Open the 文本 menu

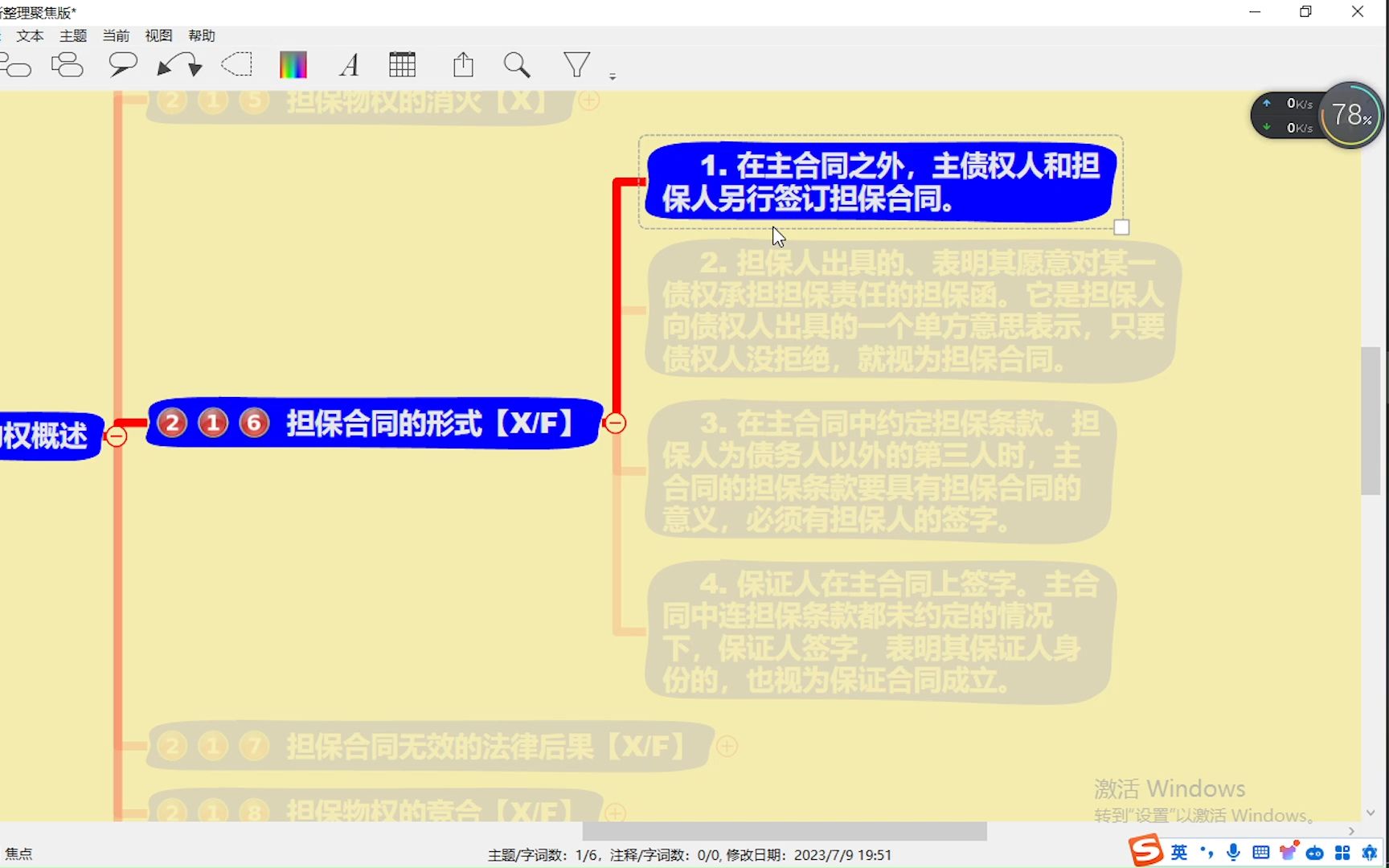click(x=30, y=35)
